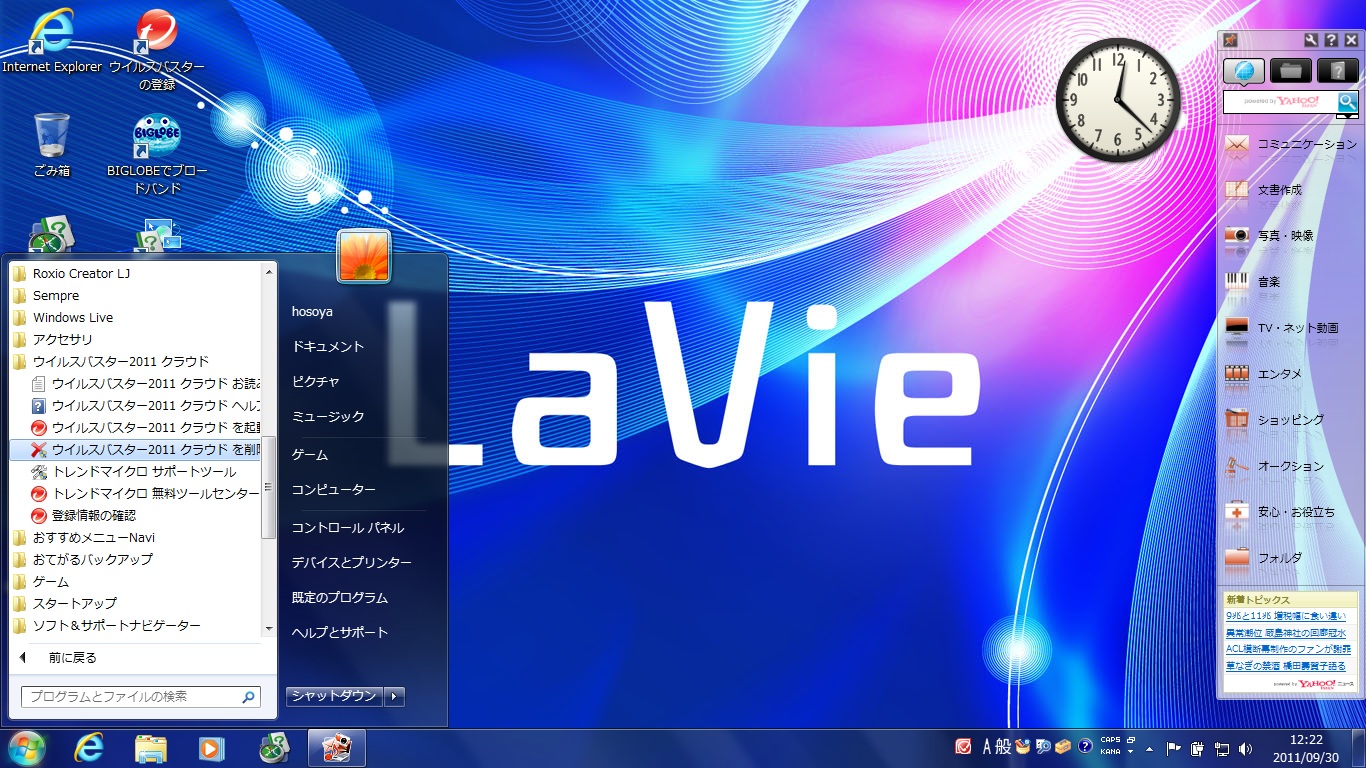This screenshot has height=768, width=1366.
Task: Click the speaker volume tray icon
Action: (x=1245, y=748)
